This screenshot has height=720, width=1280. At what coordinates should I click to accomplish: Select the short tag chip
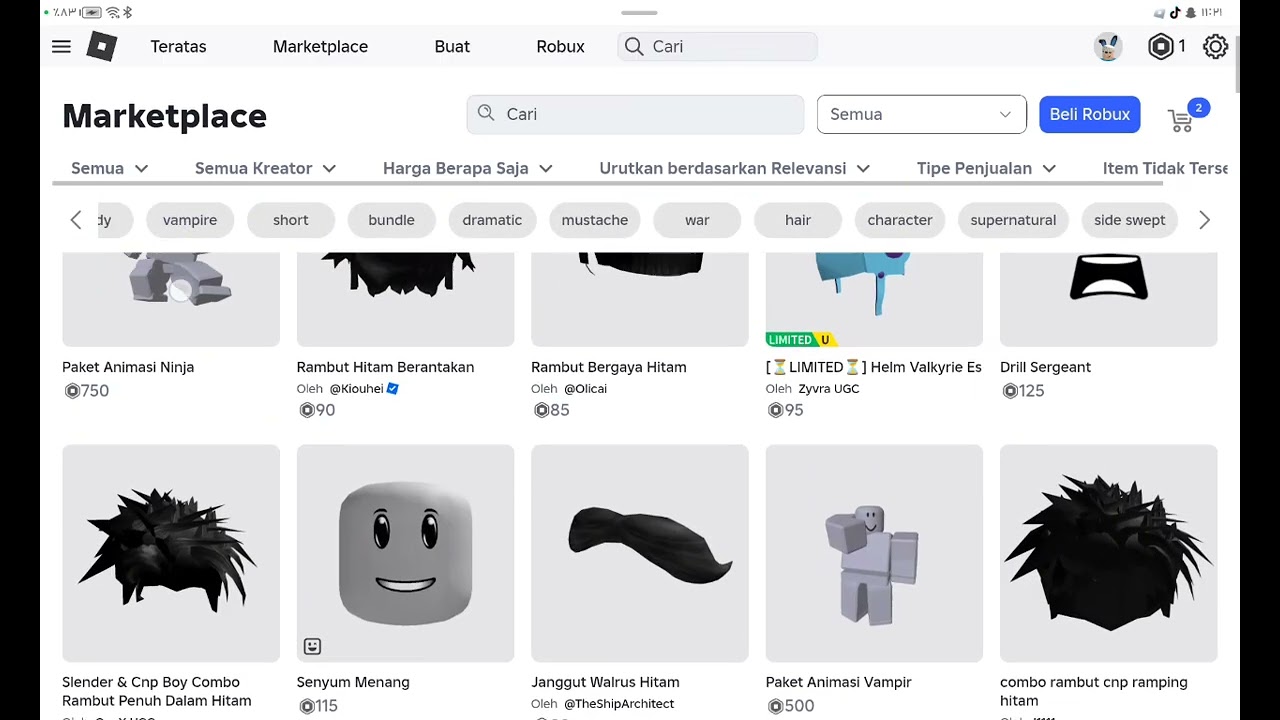pos(291,220)
